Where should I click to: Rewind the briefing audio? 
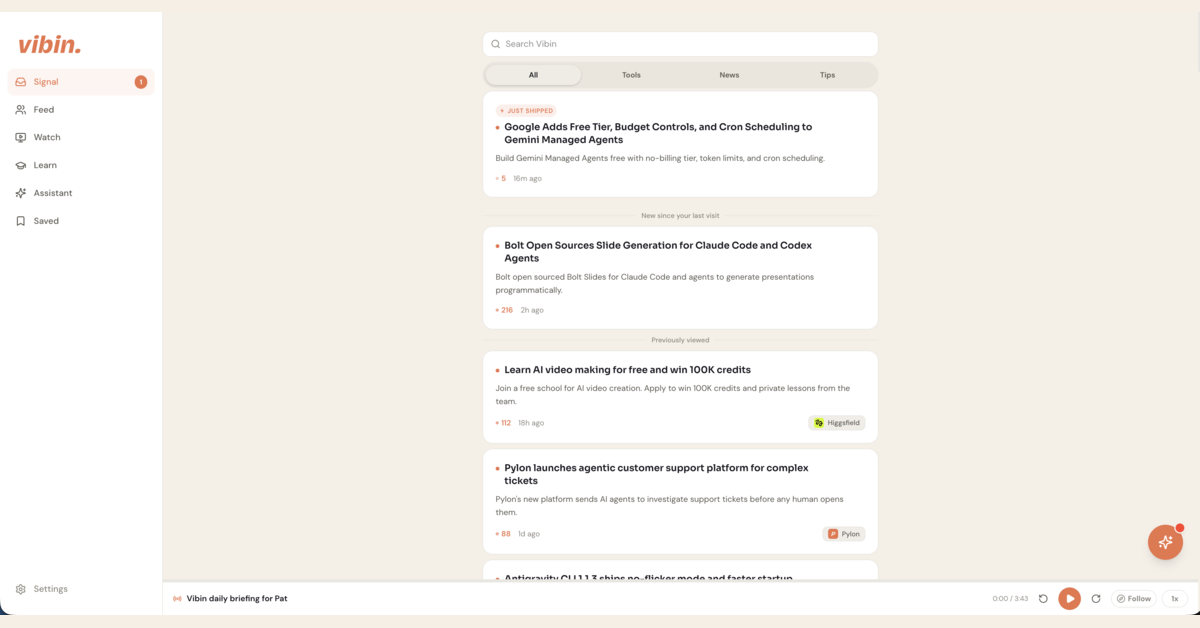(x=1043, y=599)
